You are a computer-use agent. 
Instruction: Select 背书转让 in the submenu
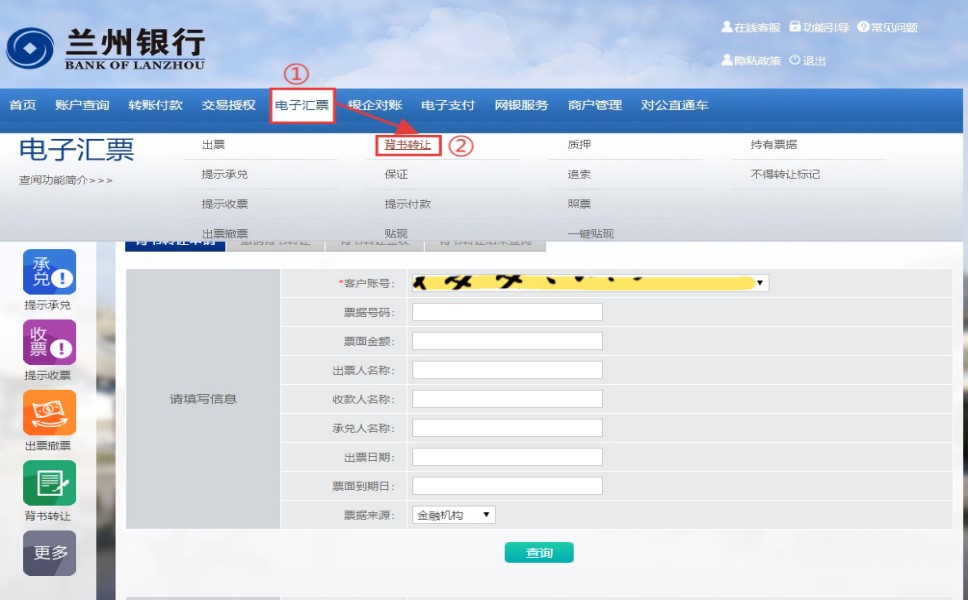tap(408, 145)
